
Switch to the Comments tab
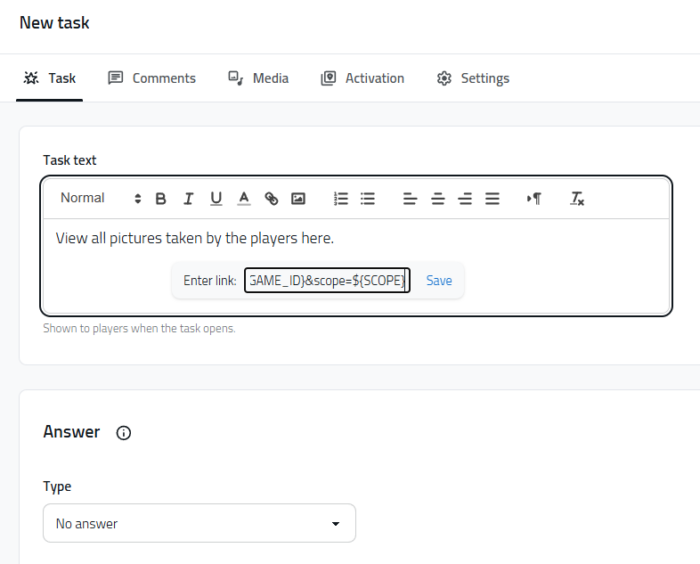(152, 78)
